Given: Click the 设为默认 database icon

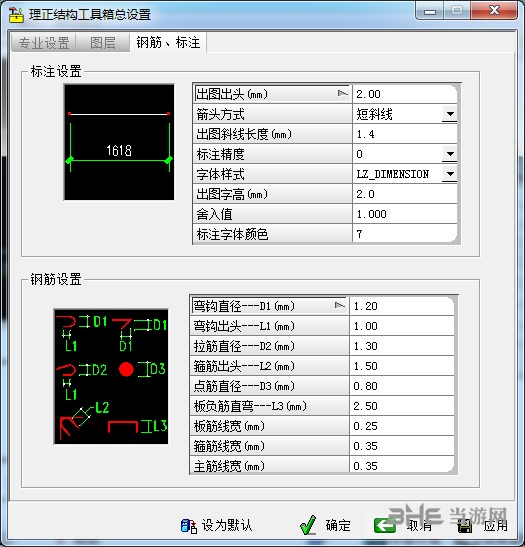Looking at the screenshot, I should click(x=188, y=526).
